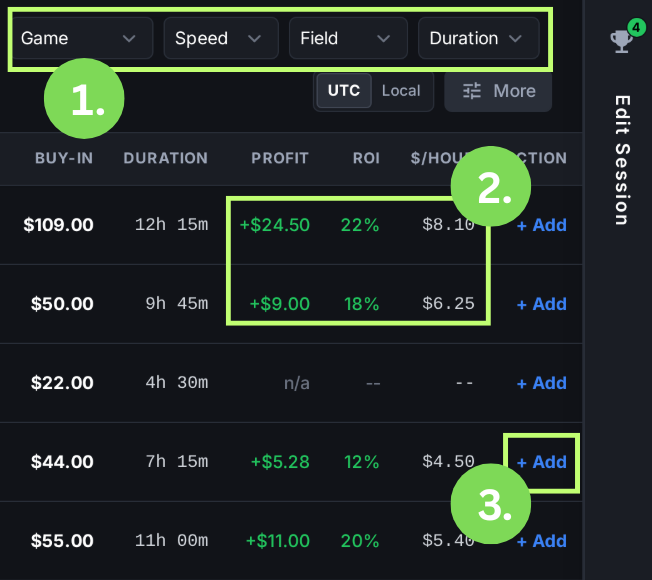This screenshot has width=652, height=580.
Task: Click the sliders icon in More button
Action: click(472, 91)
